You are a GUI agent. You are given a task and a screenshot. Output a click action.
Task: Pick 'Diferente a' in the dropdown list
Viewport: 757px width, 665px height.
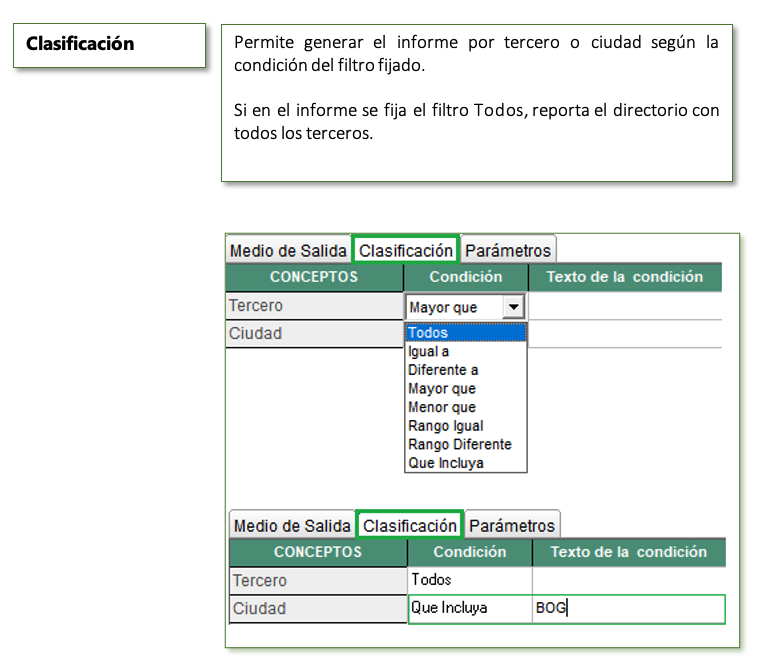[x=466, y=370]
